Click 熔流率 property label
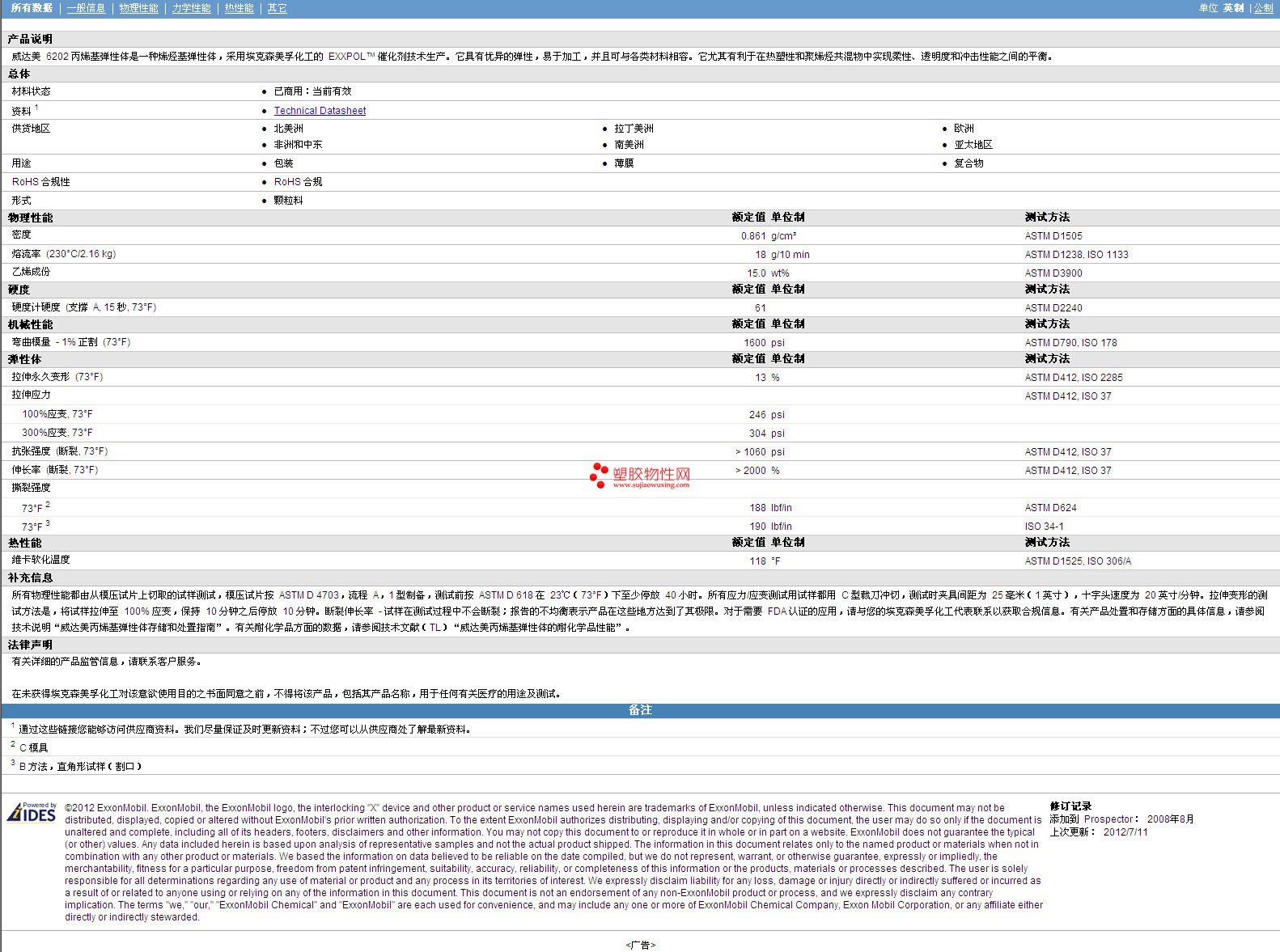The image size is (1280, 952). (x=26, y=254)
